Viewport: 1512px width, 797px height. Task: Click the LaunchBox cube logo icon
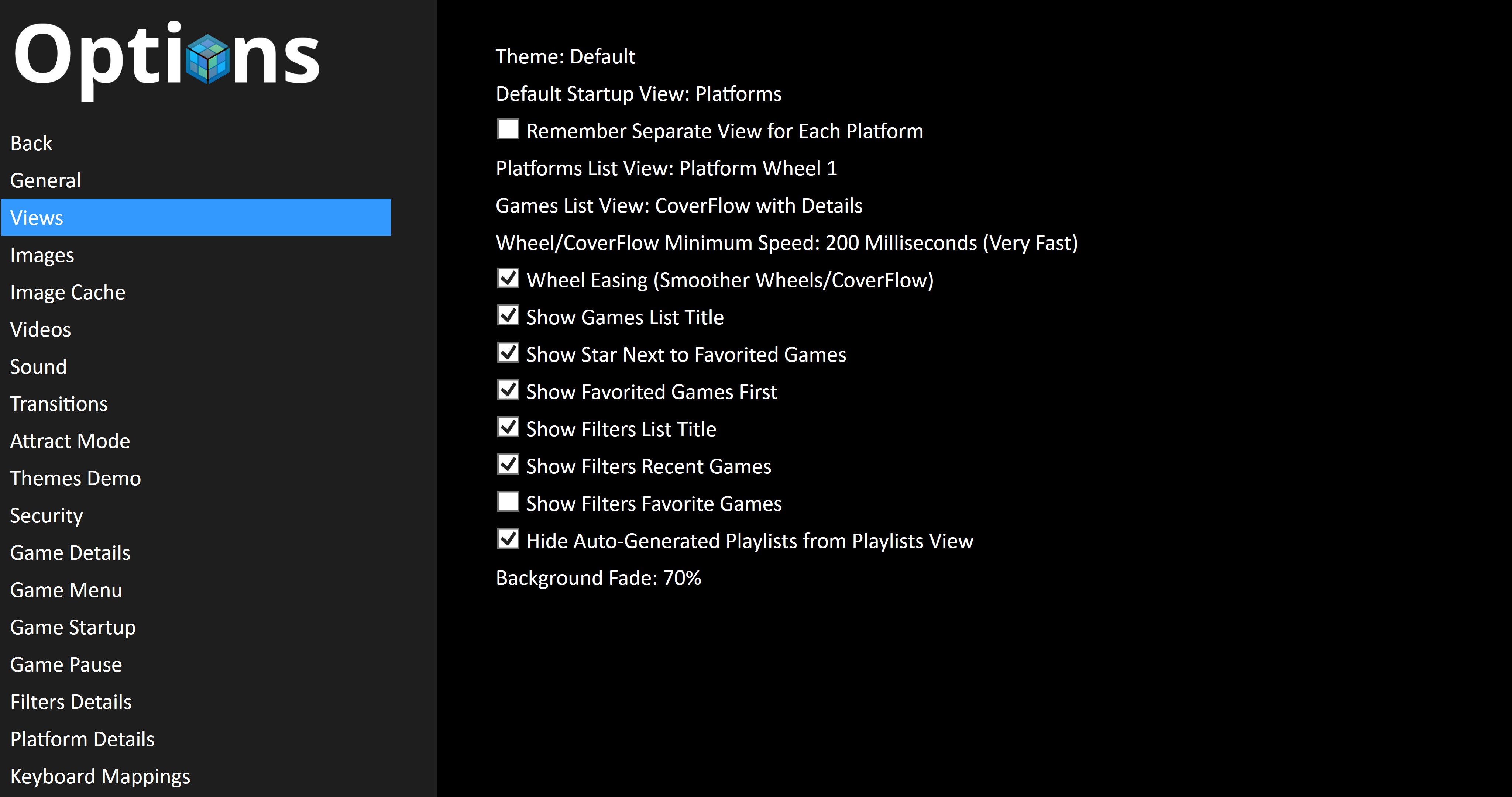click(207, 59)
